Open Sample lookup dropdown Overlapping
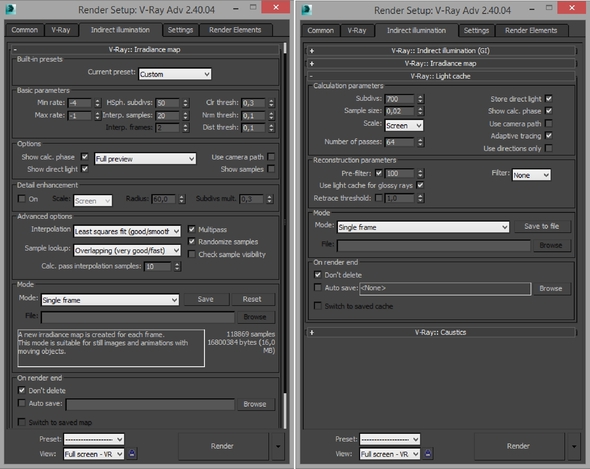 (127, 250)
